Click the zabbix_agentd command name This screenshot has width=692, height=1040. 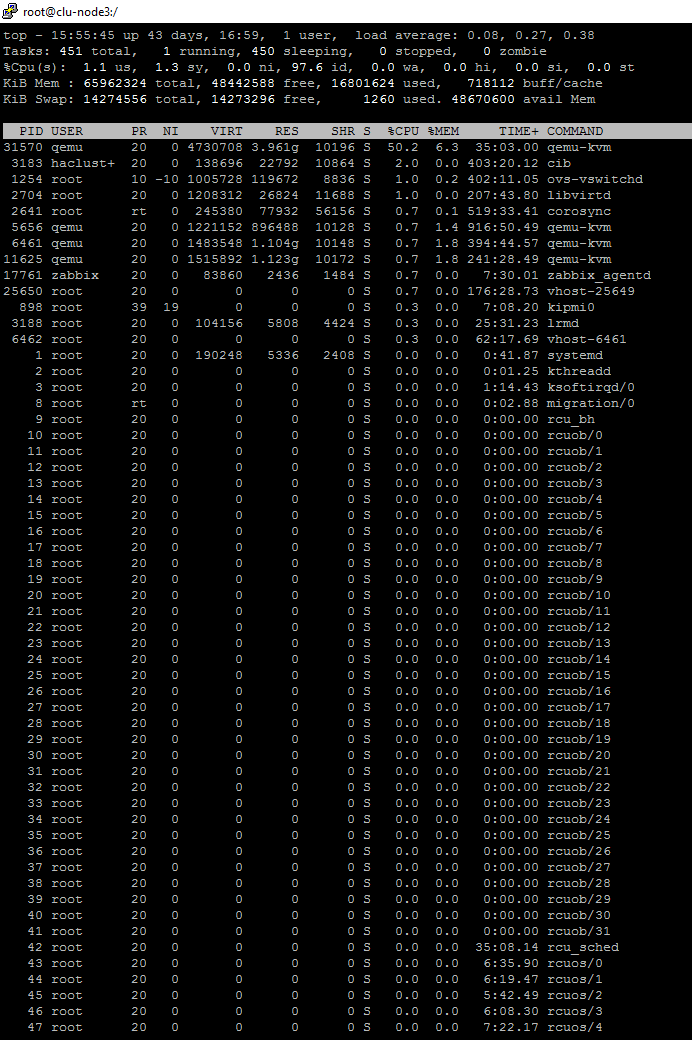[x=598, y=275]
